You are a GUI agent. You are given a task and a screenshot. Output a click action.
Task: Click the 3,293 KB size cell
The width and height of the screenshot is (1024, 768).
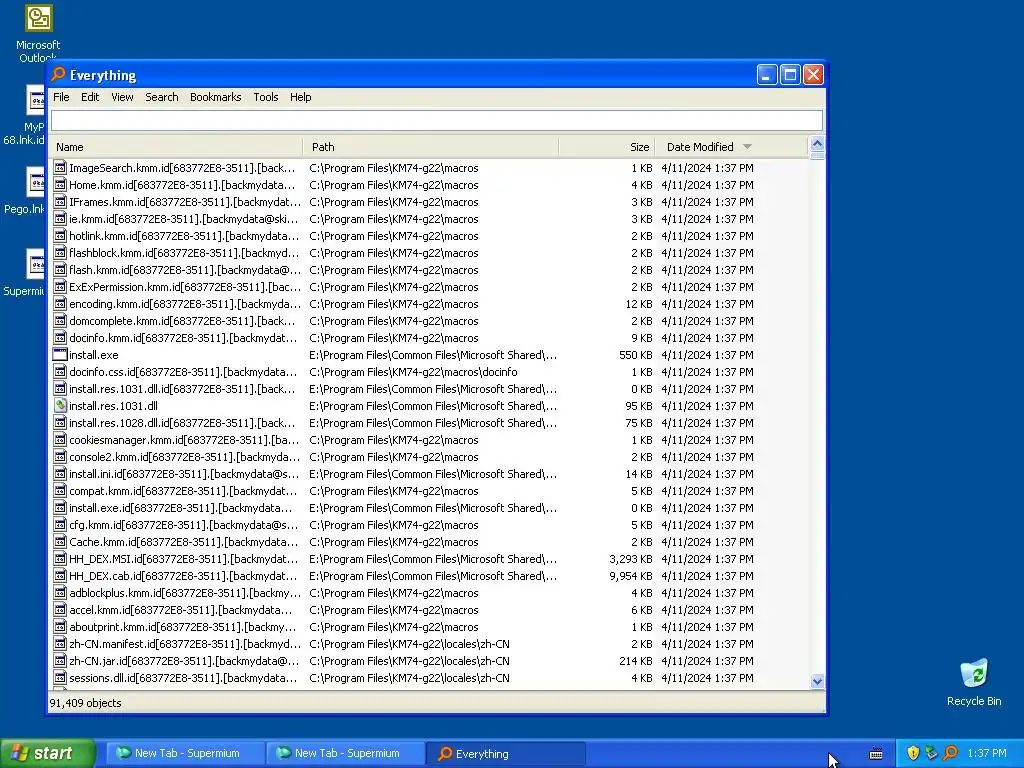point(631,559)
